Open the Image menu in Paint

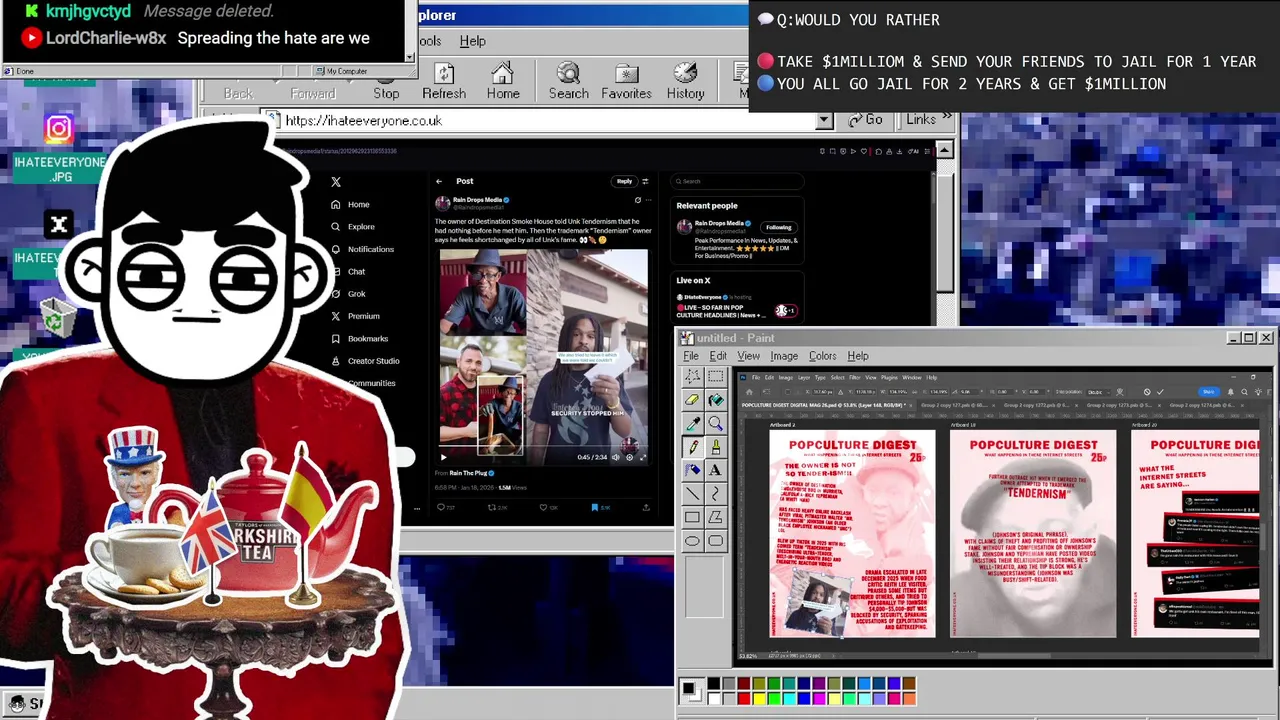pos(784,356)
